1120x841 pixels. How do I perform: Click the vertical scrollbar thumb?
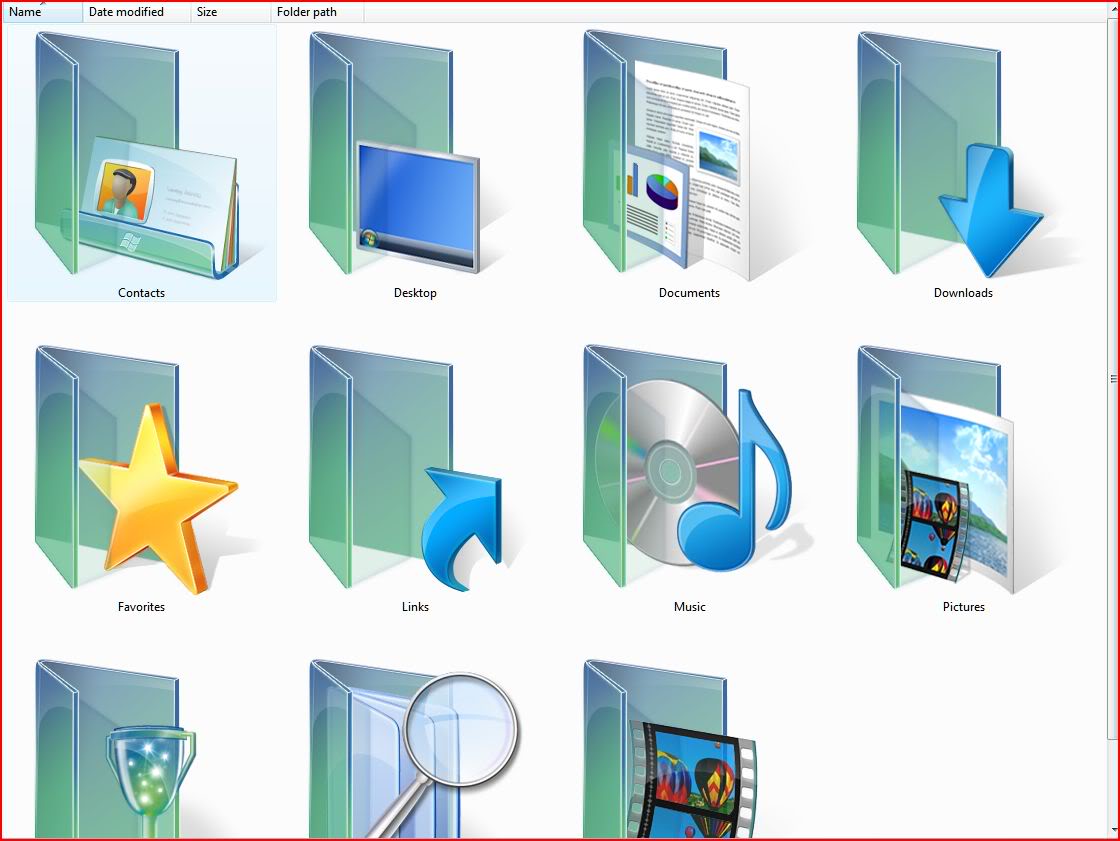tap(1113, 379)
